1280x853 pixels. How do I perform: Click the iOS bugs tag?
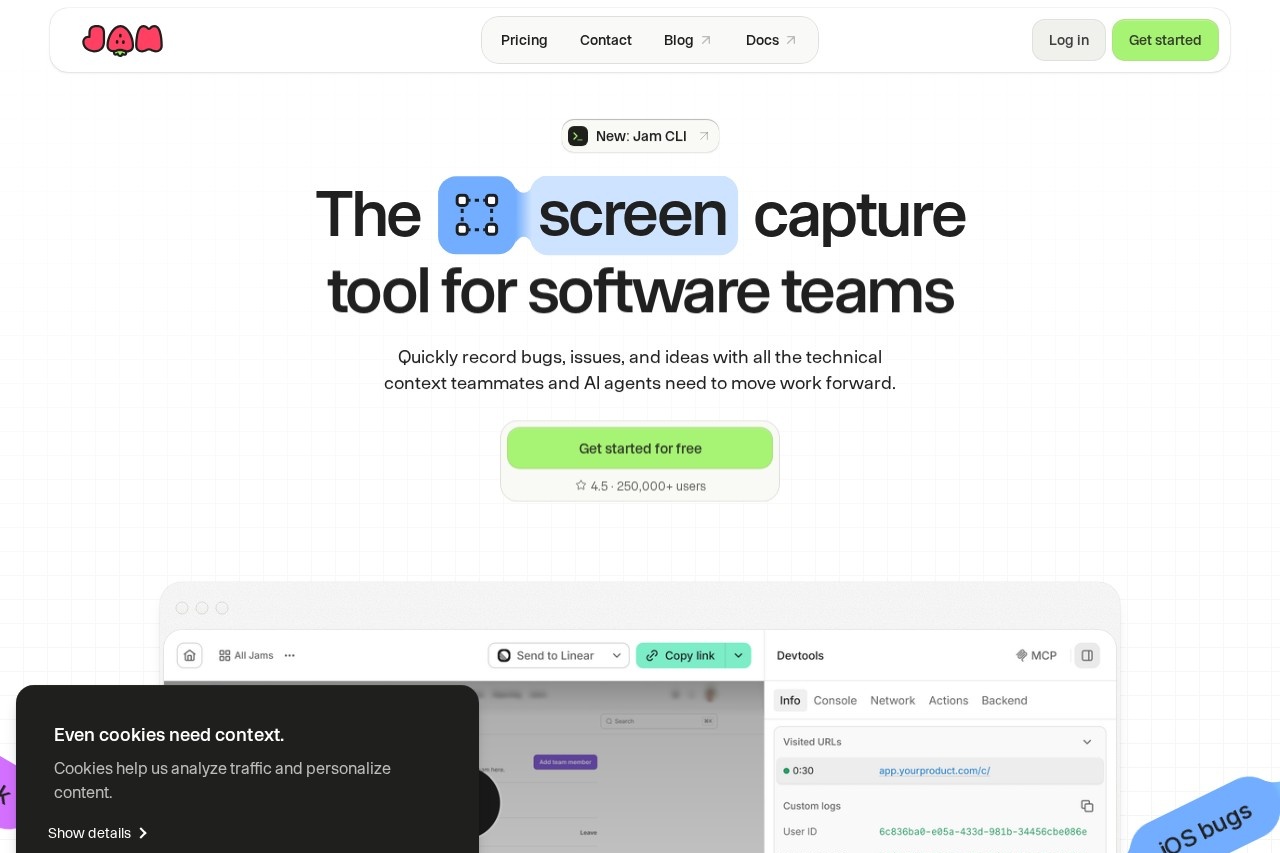(x=1205, y=826)
